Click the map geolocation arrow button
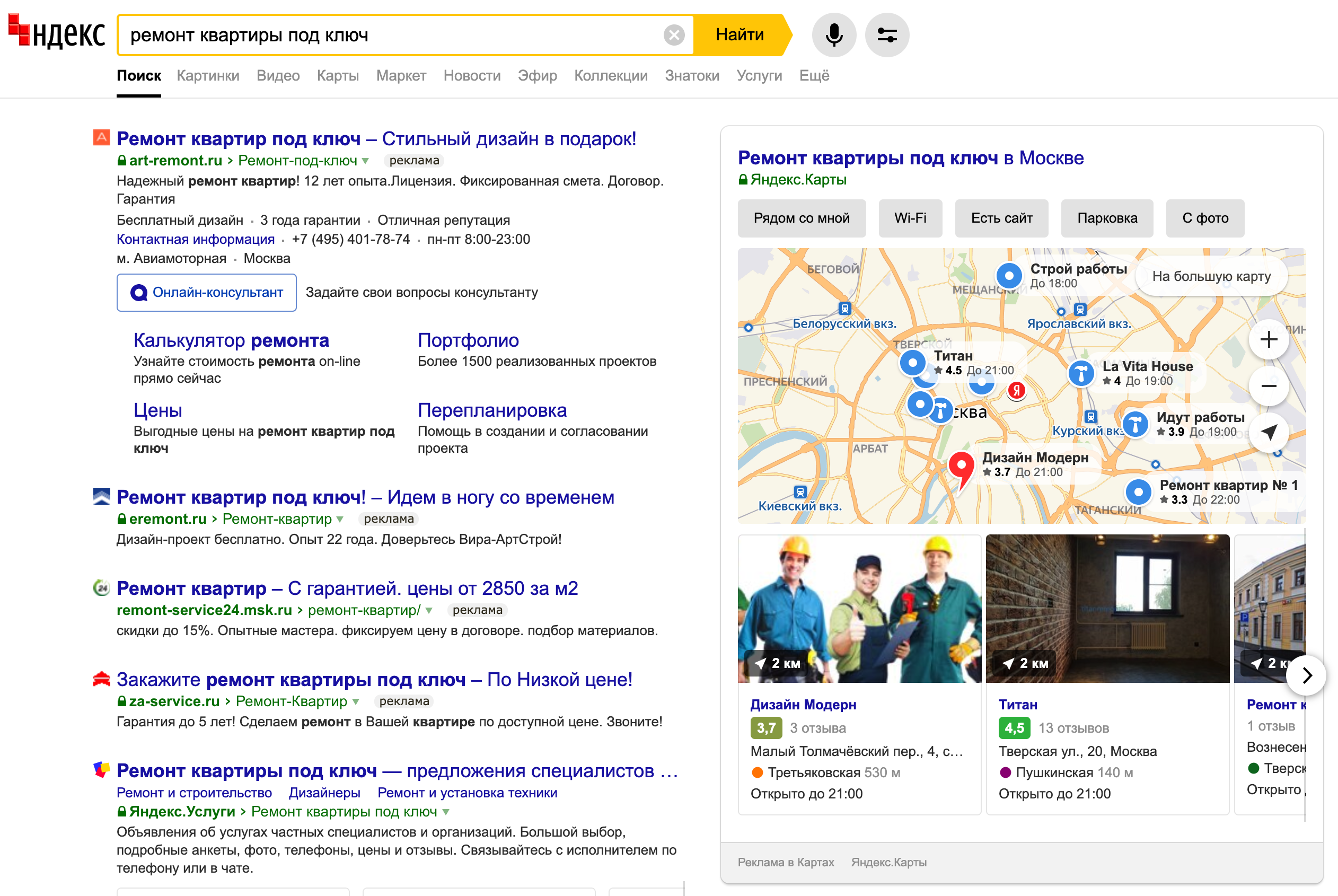The height and width of the screenshot is (896, 1338). 1269,433
